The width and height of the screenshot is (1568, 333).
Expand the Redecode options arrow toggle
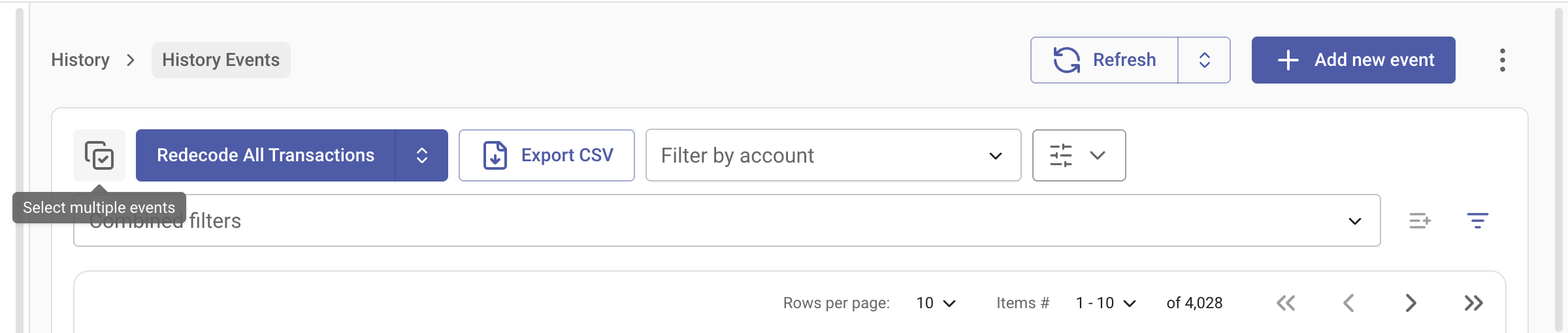coord(422,155)
